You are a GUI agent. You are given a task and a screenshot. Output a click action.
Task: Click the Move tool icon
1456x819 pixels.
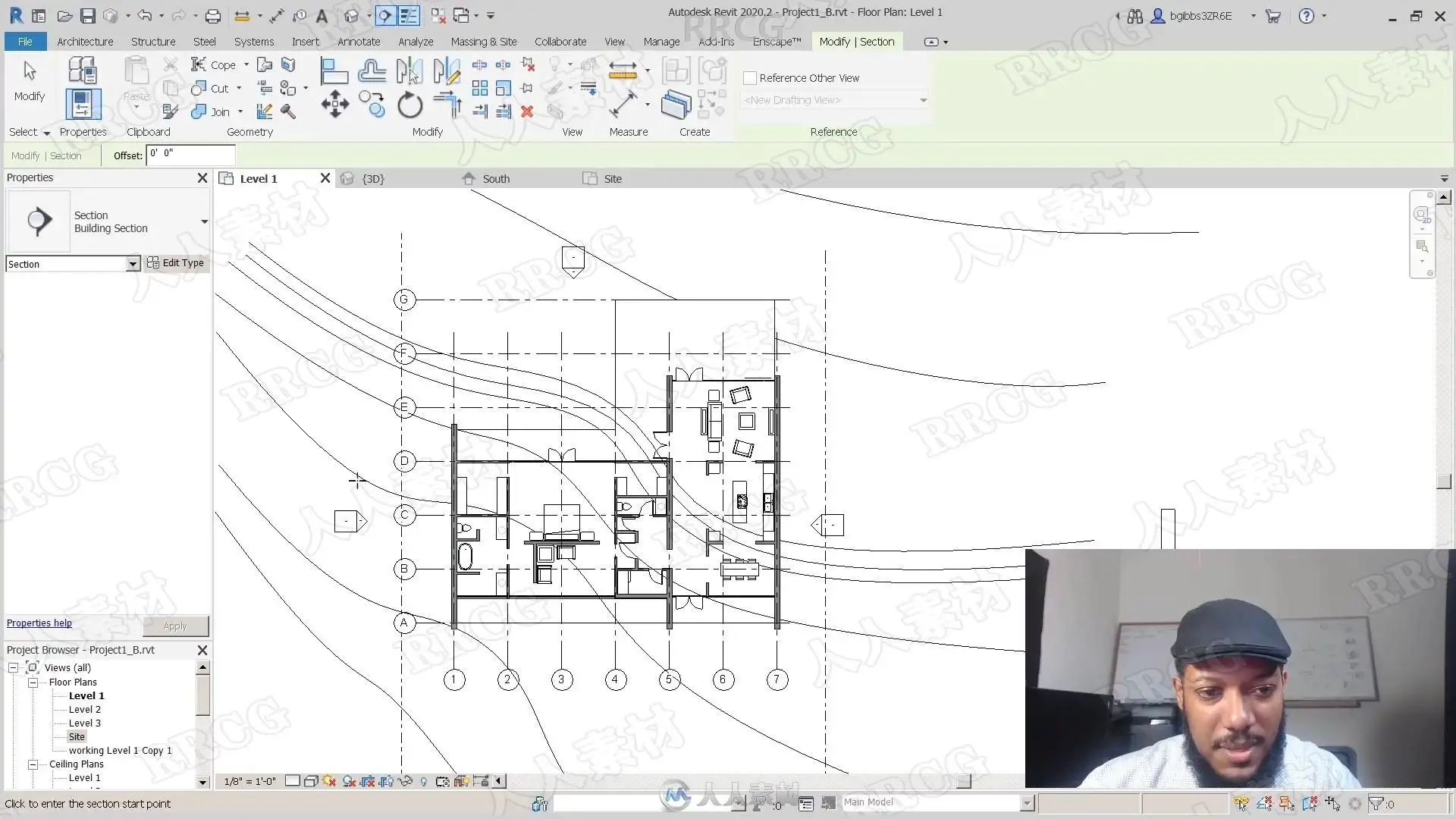click(334, 104)
